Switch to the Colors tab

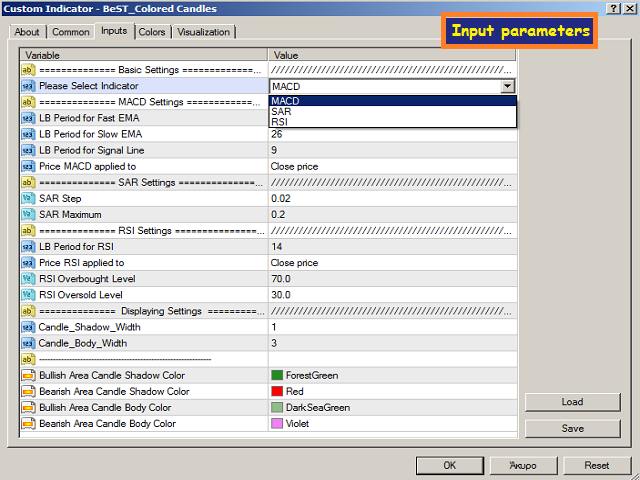point(152,32)
